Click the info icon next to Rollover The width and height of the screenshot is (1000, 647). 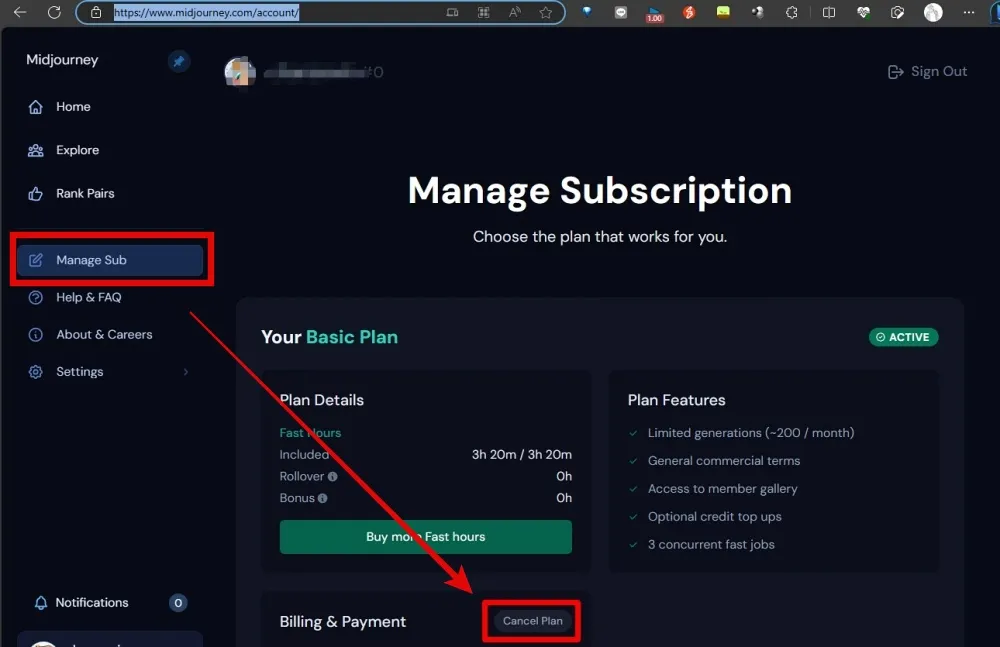[333, 477]
